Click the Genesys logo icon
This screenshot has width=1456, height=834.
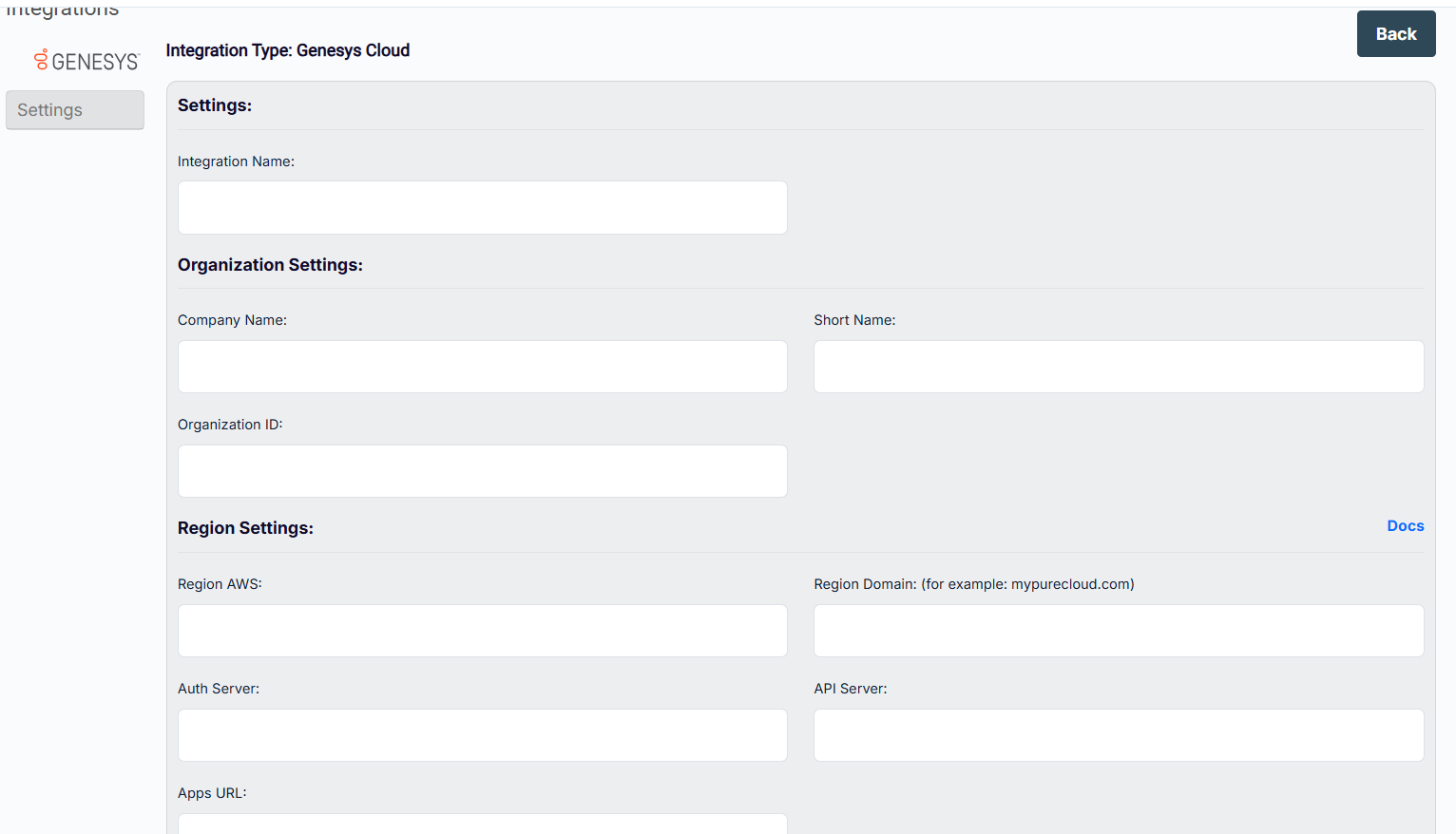point(42,60)
